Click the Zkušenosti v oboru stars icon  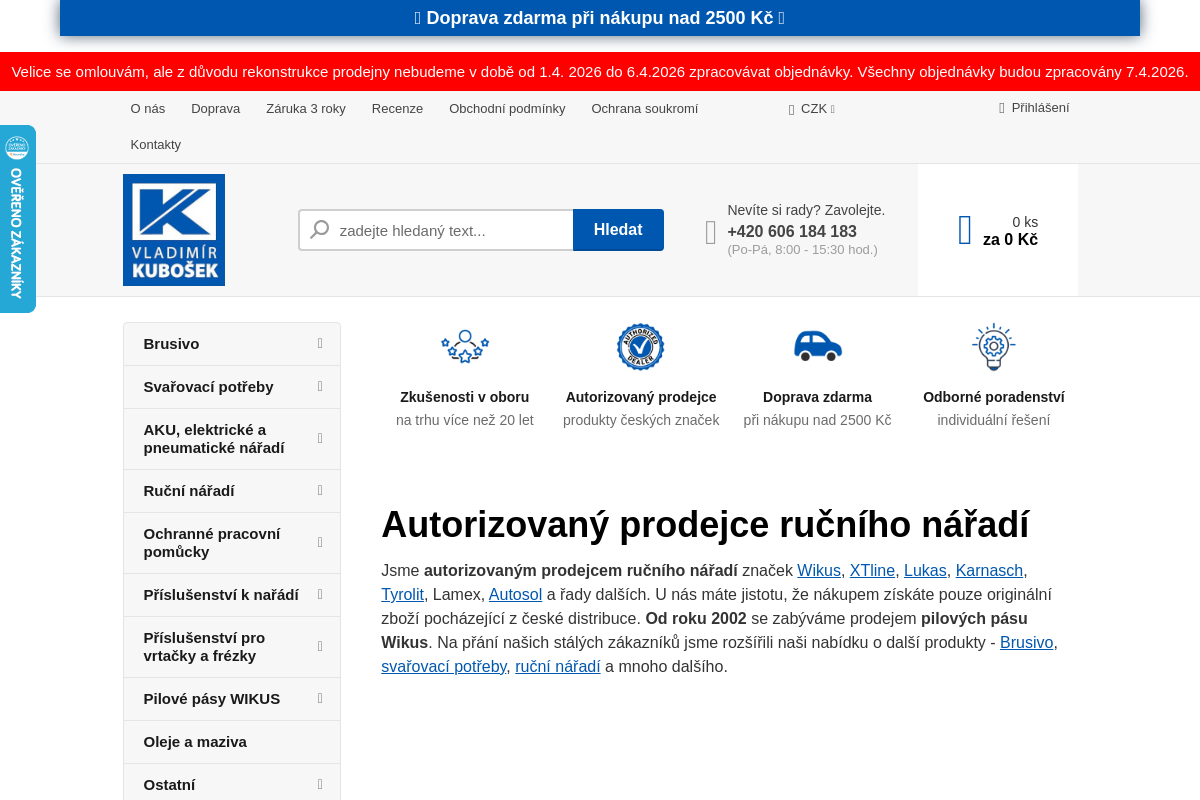pos(464,347)
